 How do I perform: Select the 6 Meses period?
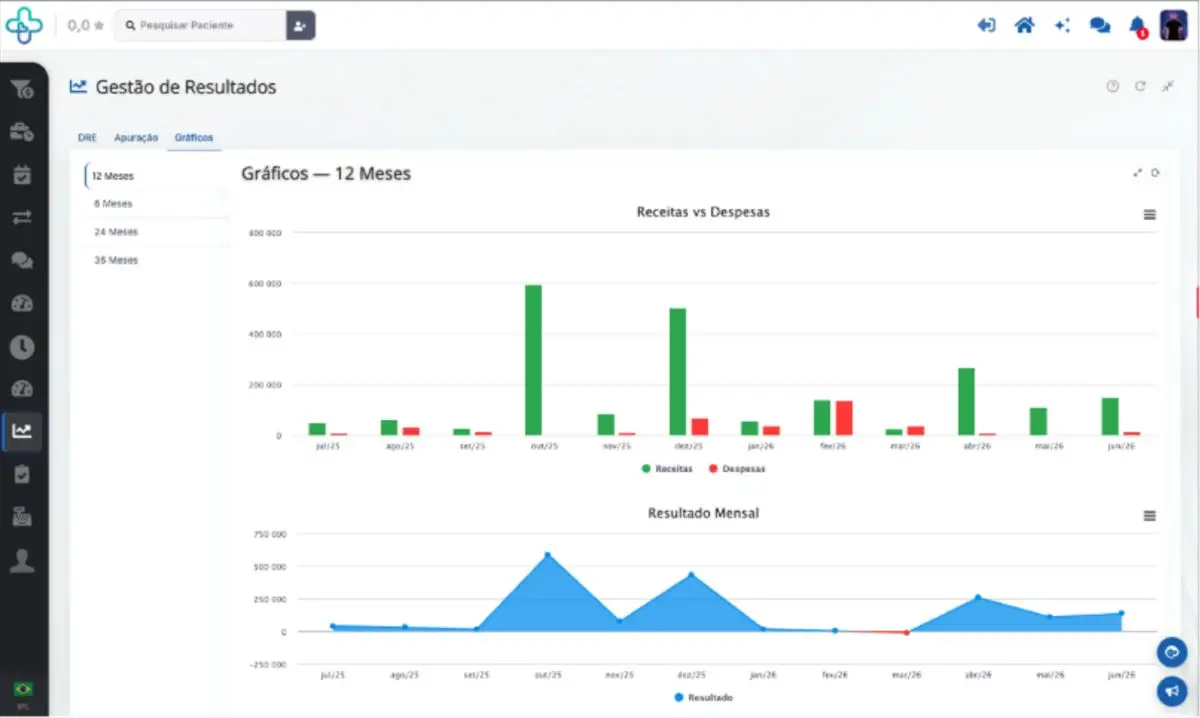(x=112, y=203)
